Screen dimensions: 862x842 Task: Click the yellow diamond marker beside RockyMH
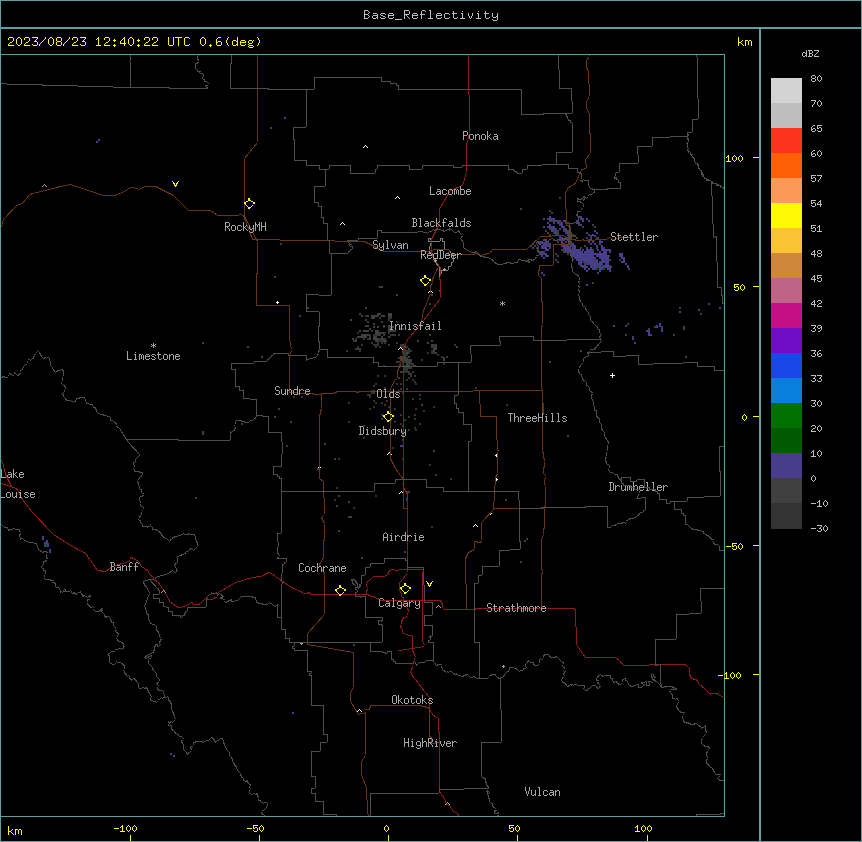click(249, 204)
